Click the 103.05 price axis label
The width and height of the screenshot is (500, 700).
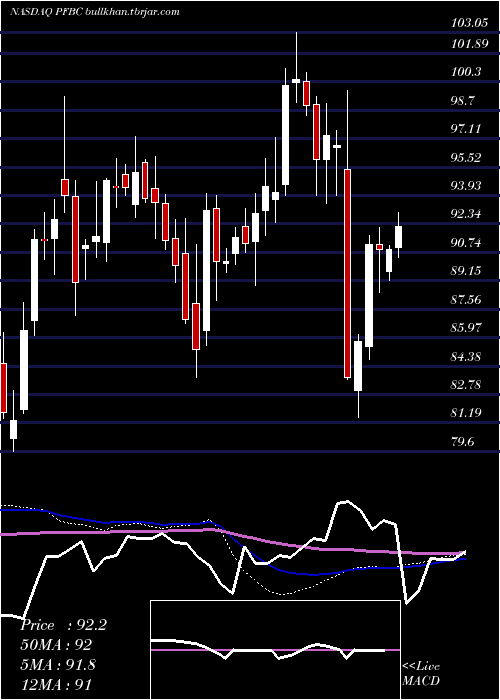coord(469,23)
